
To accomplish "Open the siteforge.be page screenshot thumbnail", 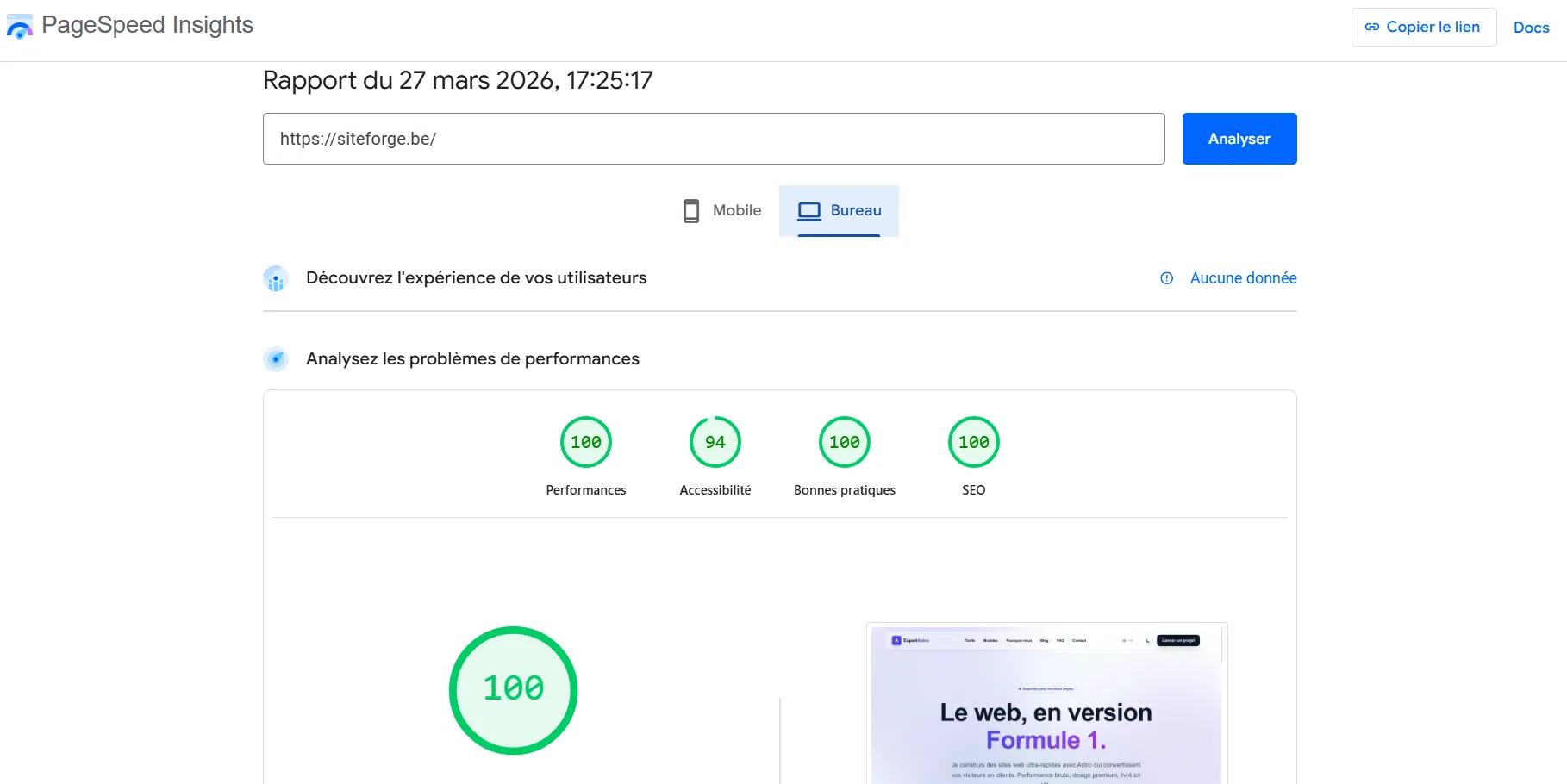I will [x=1046, y=703].
